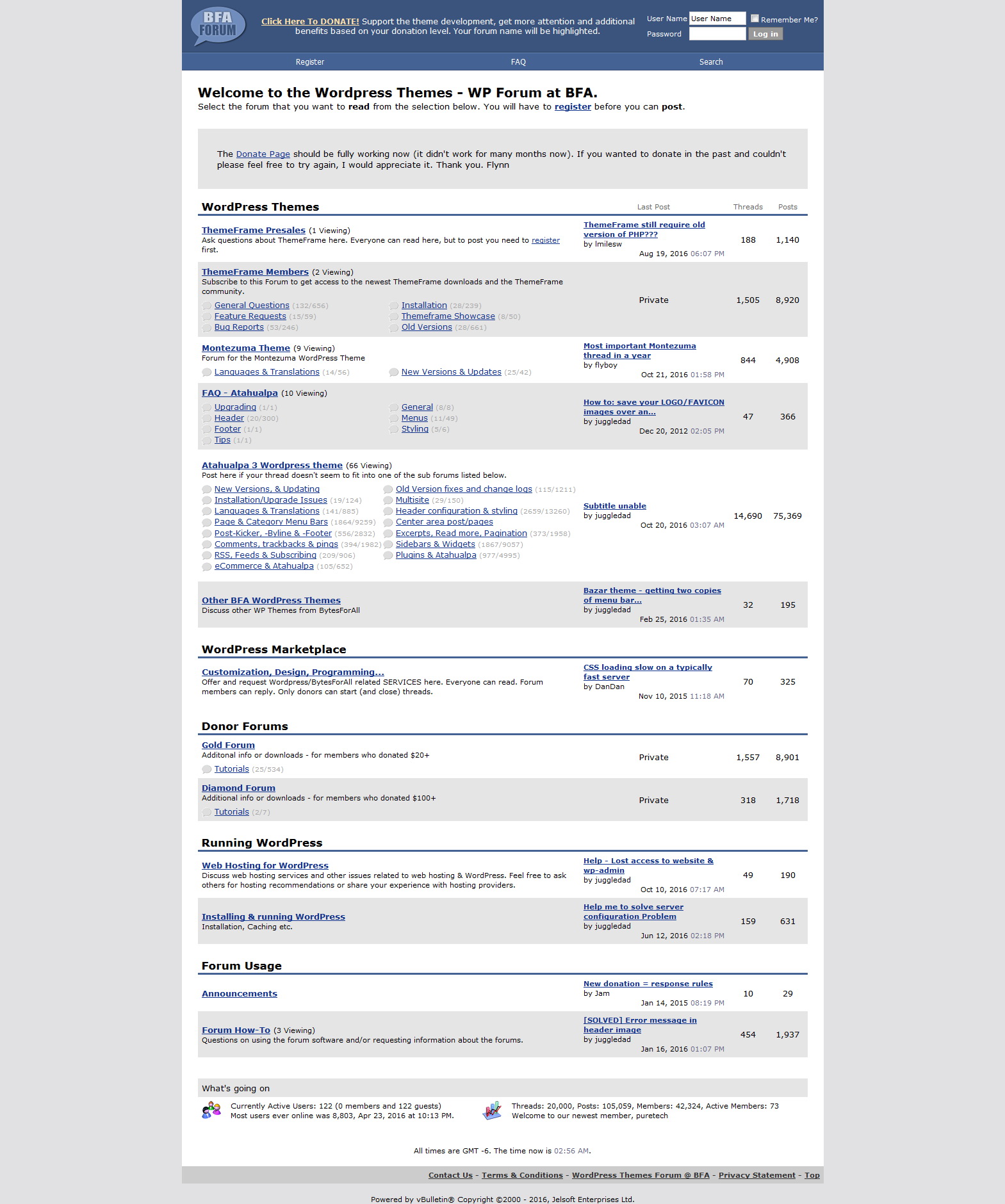Click the bubble icon beside Header subforum
The width and height of the screenshot is (1005, 1204).
[207, 419]
